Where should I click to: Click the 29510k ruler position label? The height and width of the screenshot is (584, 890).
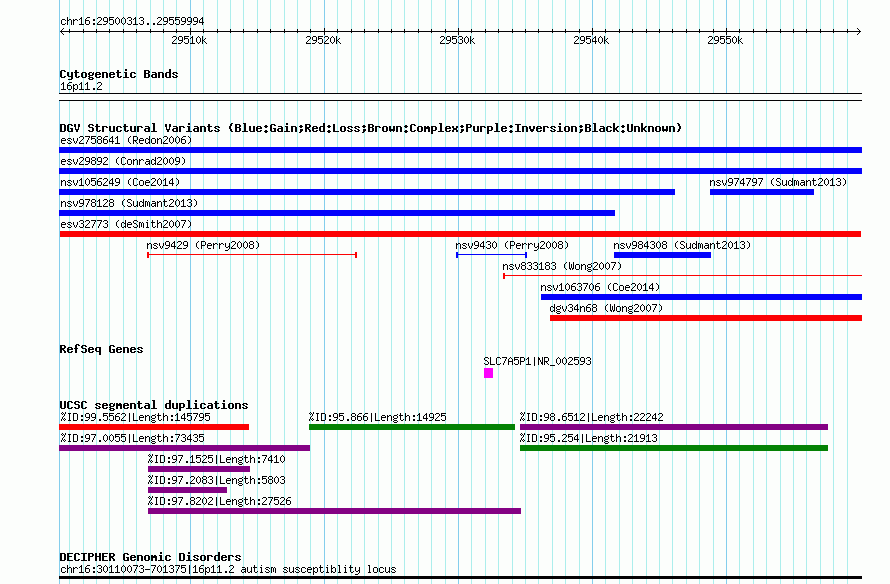coord(189,40)
